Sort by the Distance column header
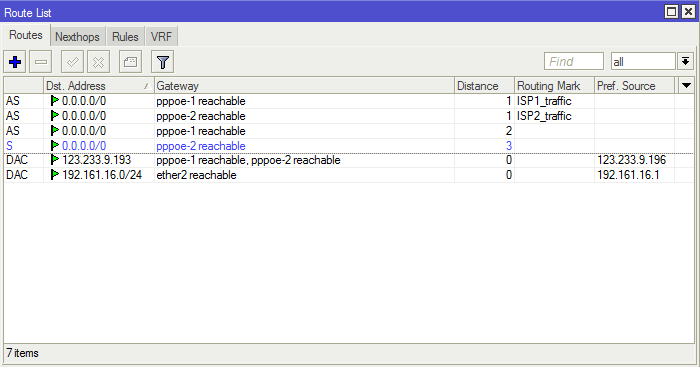This screenshot has width=700, height=367. coord(484,85)
